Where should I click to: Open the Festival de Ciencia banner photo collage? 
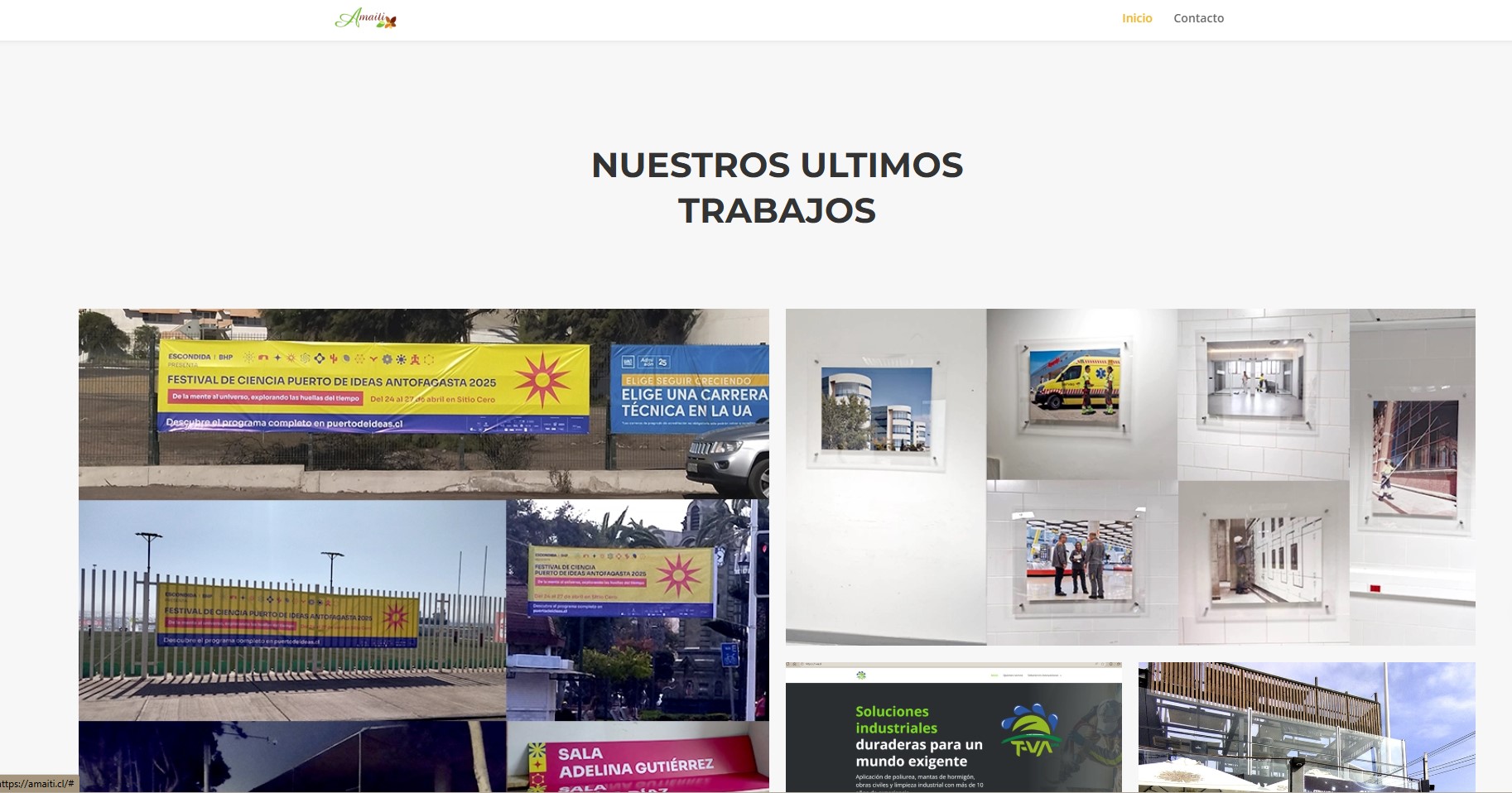pyautogui.click(x=424, y=550)
